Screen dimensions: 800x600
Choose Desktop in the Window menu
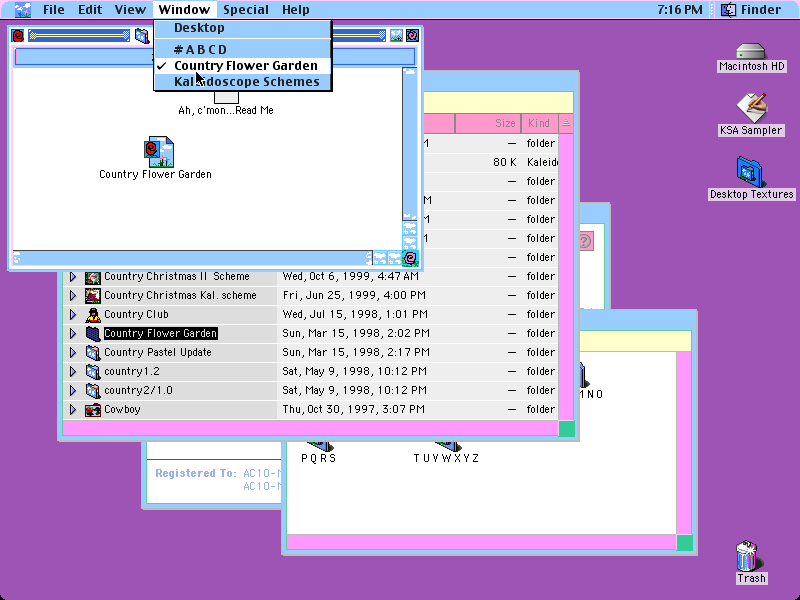[243, 28]
